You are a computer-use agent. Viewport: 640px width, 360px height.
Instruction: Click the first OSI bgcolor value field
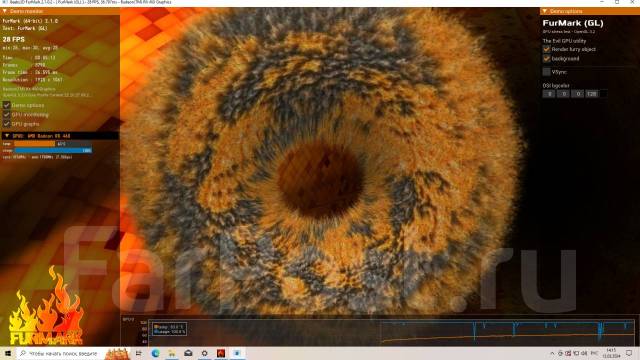point(549,94)
